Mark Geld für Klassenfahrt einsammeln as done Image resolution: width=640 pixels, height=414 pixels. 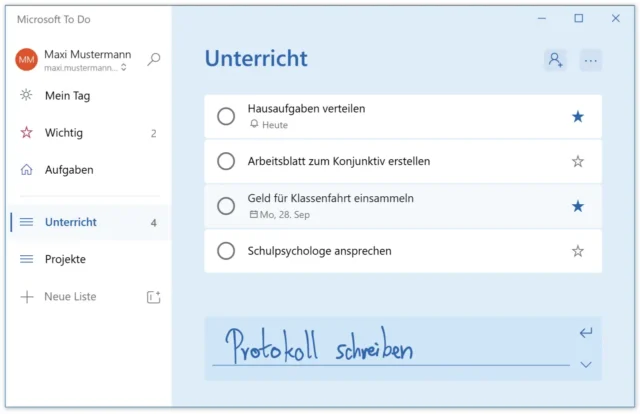226,206
